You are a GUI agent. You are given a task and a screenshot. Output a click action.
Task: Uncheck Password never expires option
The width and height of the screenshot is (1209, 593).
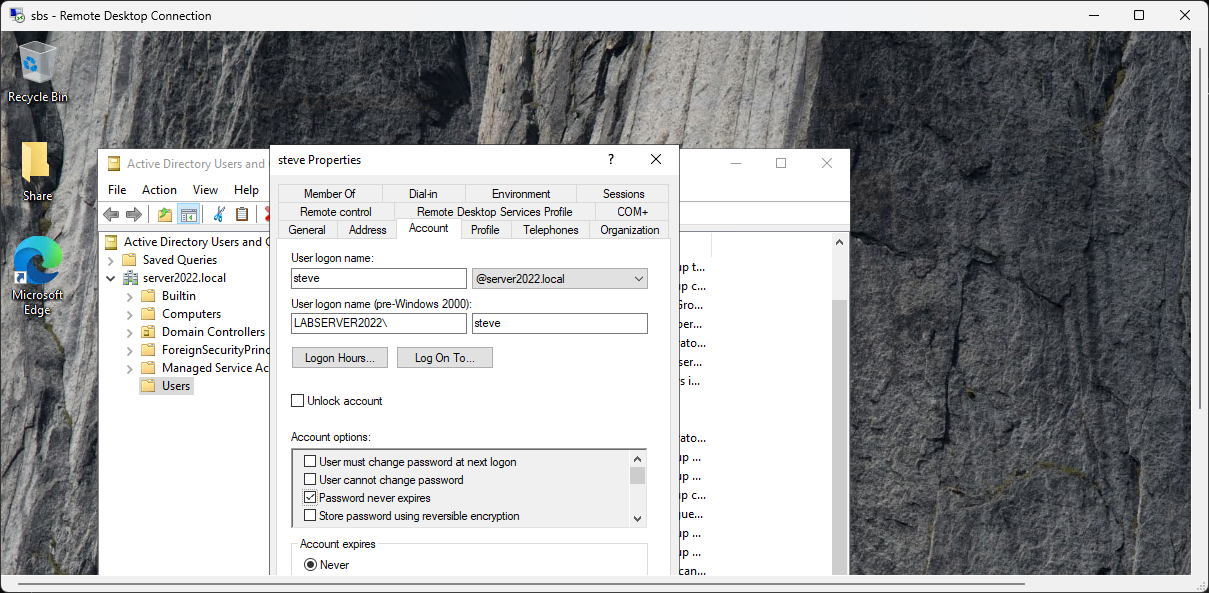coord(310,498)
